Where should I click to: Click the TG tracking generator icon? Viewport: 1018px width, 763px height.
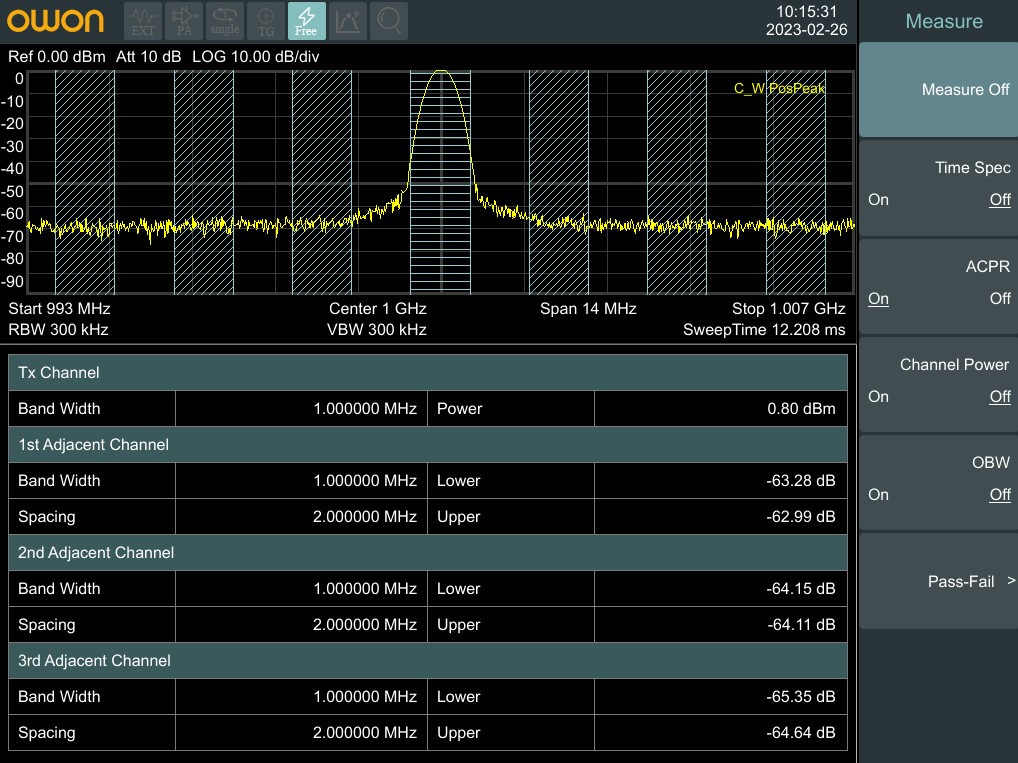point(266,20)
